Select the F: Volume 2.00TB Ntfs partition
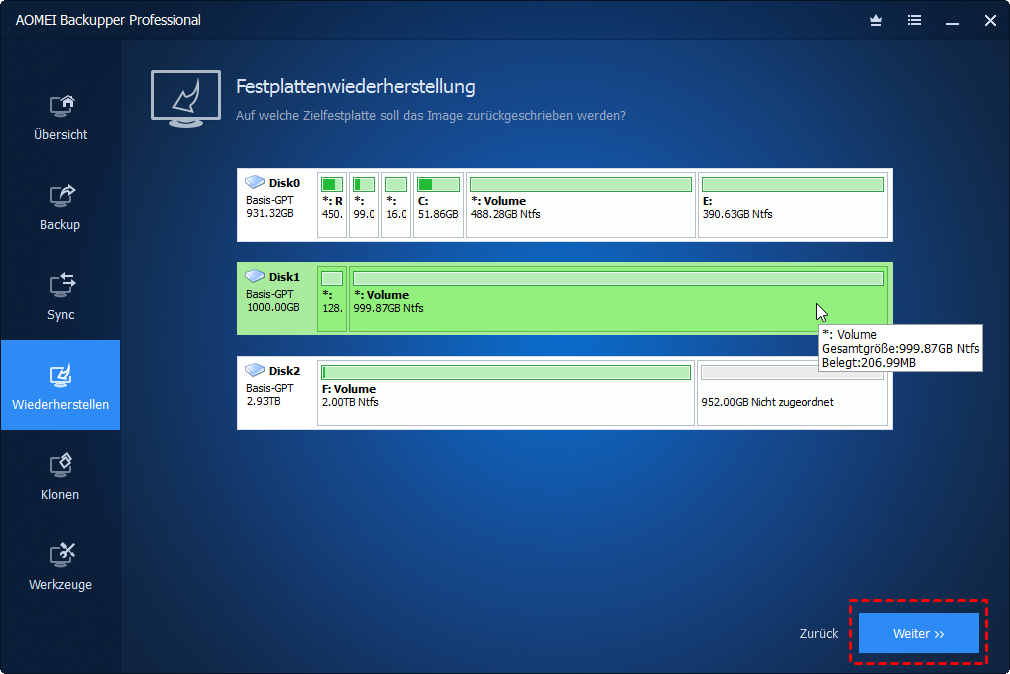 click(x=506, y=393)
